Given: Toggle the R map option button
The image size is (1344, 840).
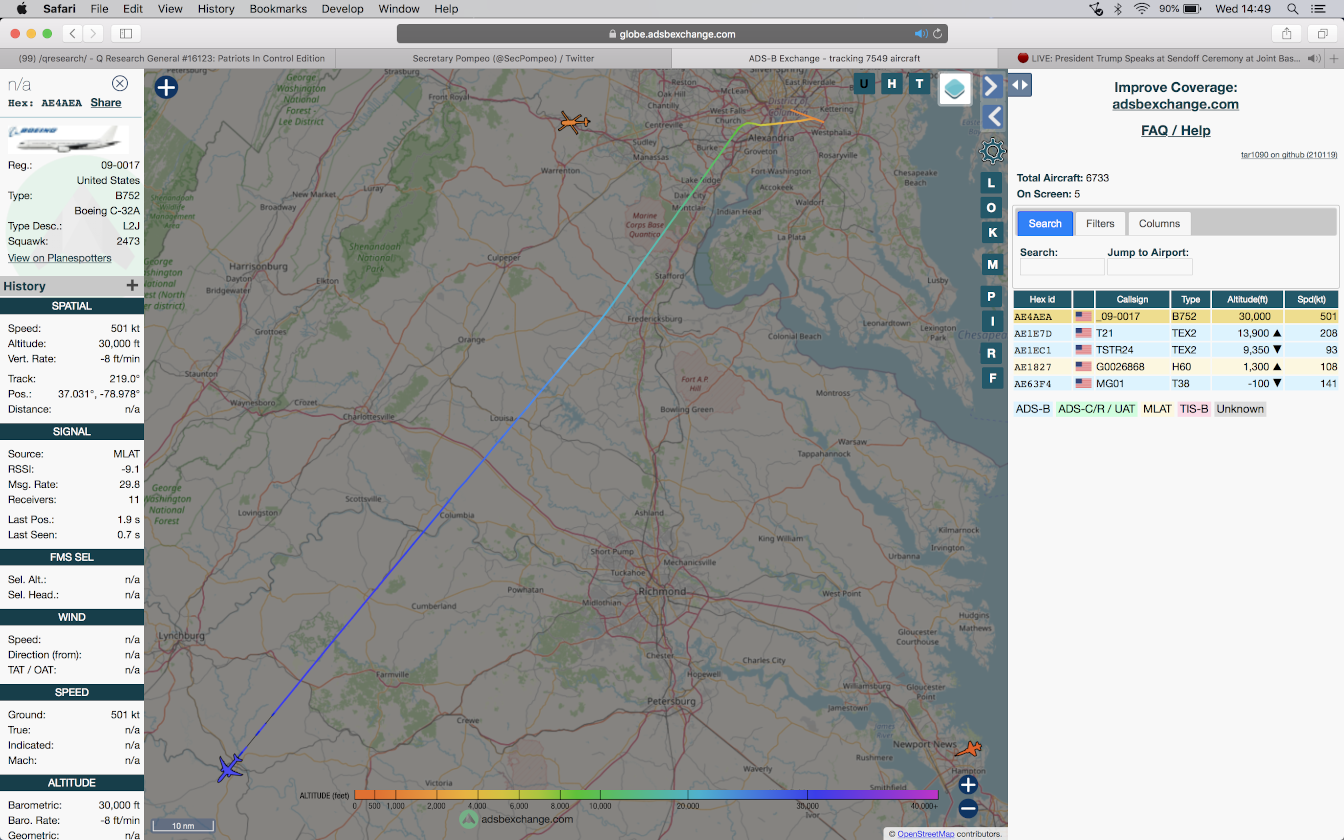Looking at the screenshot, I should coord(992,353).
